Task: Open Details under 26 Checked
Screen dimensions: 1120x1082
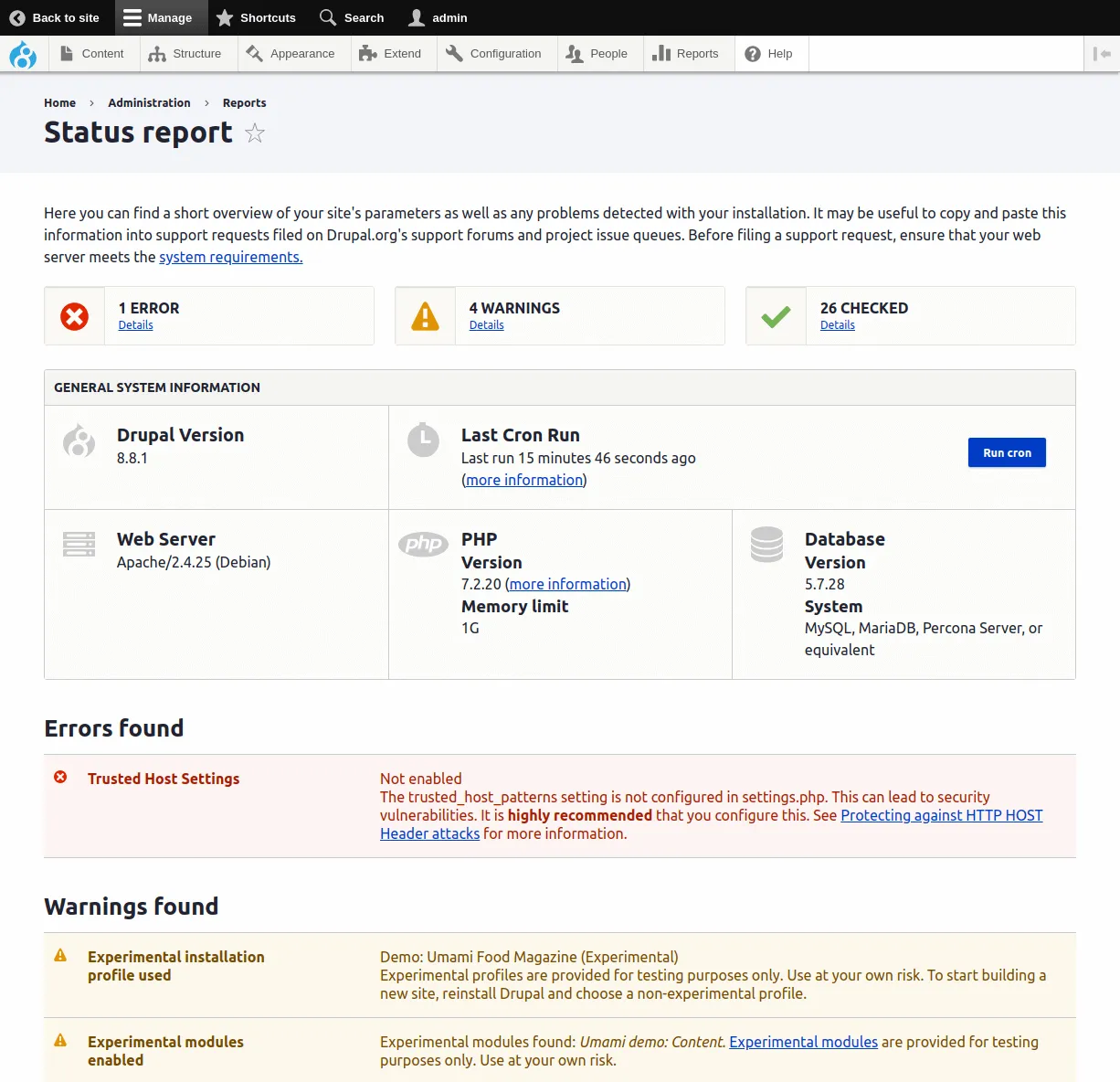Action: pyautogui.click(x=837, y=325)
